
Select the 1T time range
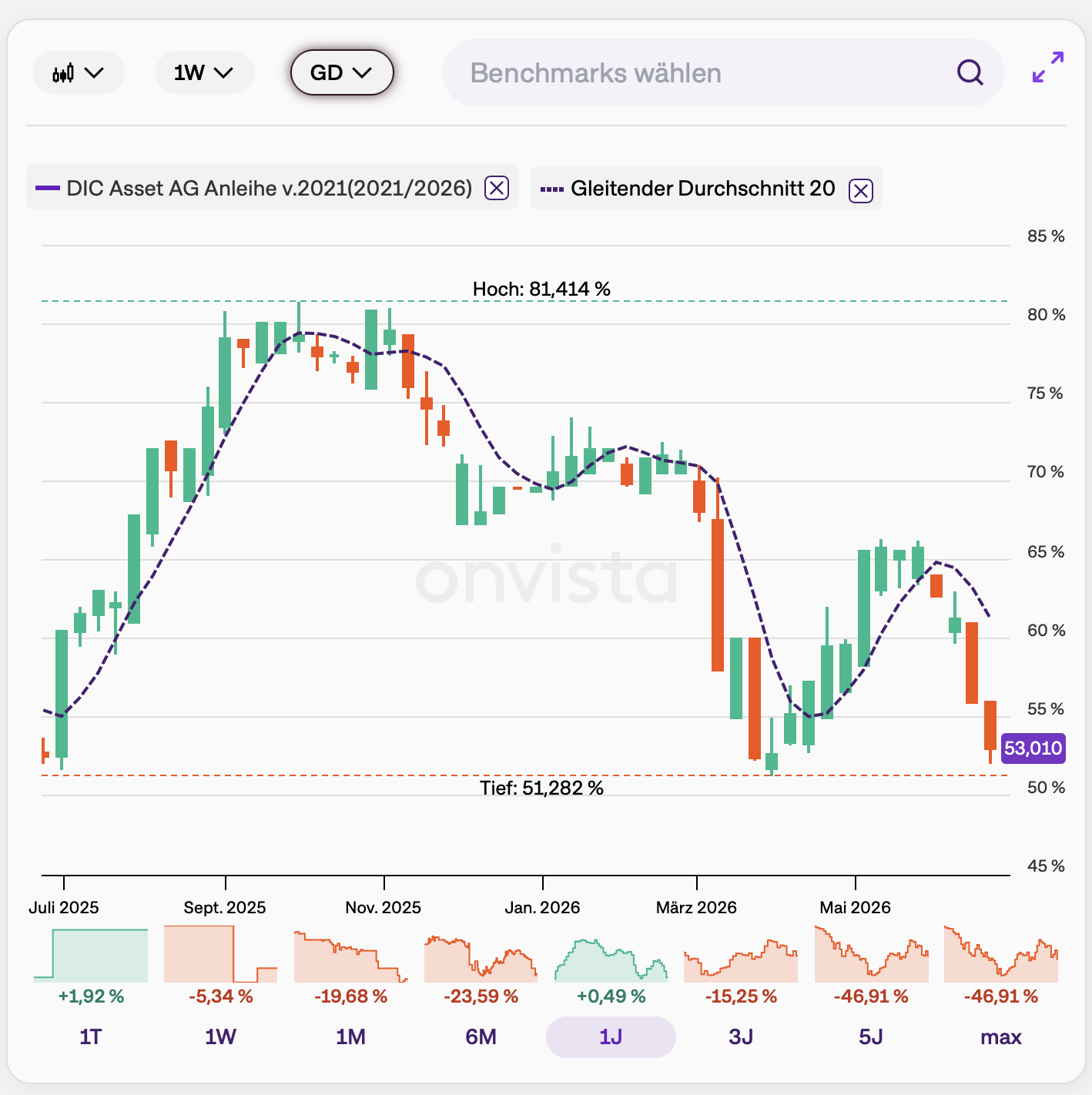91,1037
